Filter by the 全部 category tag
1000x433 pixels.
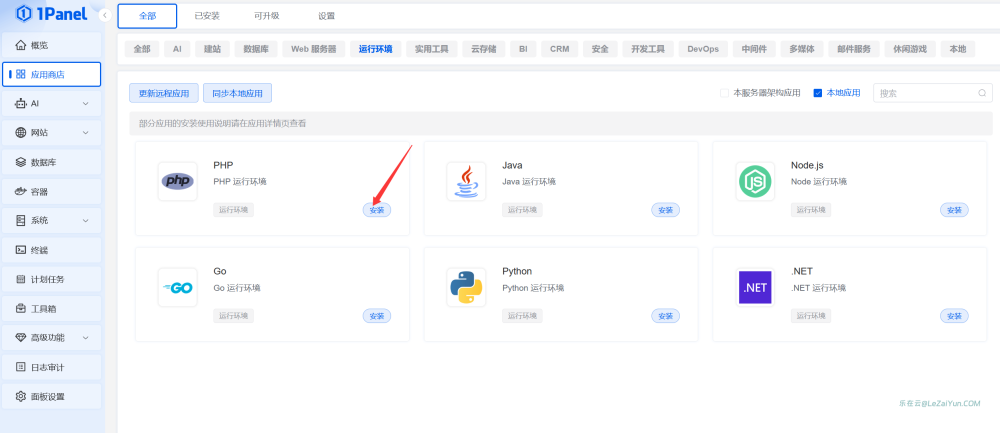point(142,49)
